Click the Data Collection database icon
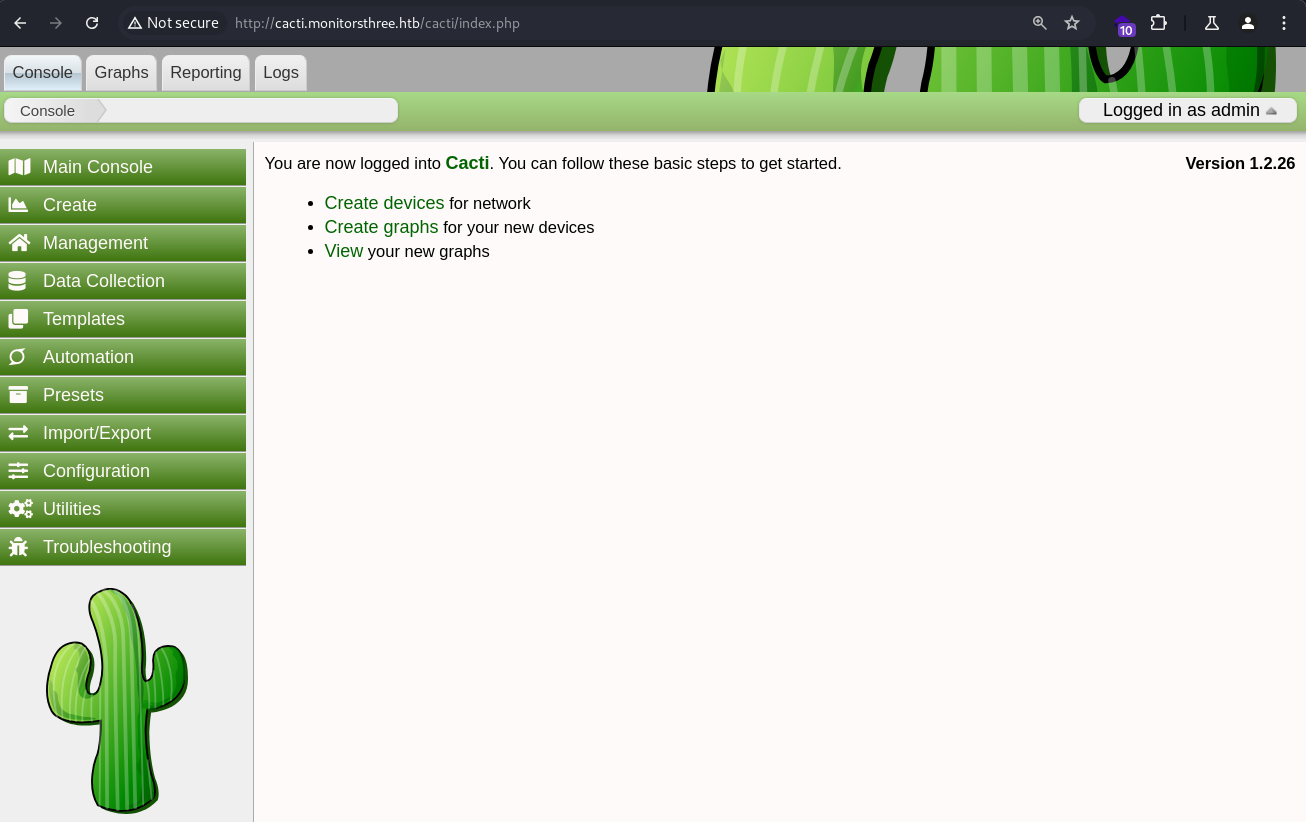1306x822 pixels. coord(17,281)
